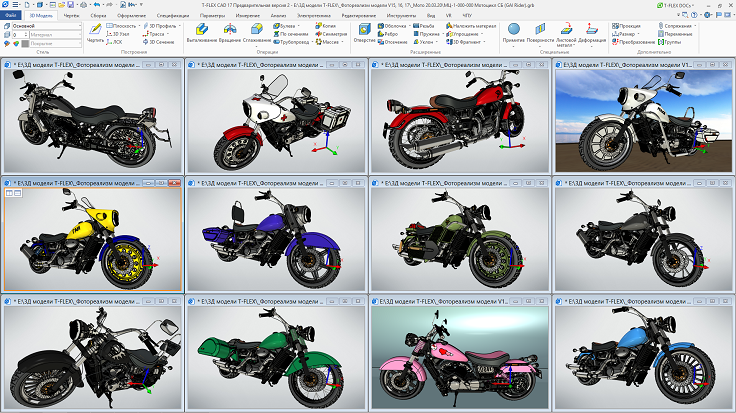Screen dimensions: 736x413
Task: Open the Измерение ribbon tab
Action: click(248, 15)
